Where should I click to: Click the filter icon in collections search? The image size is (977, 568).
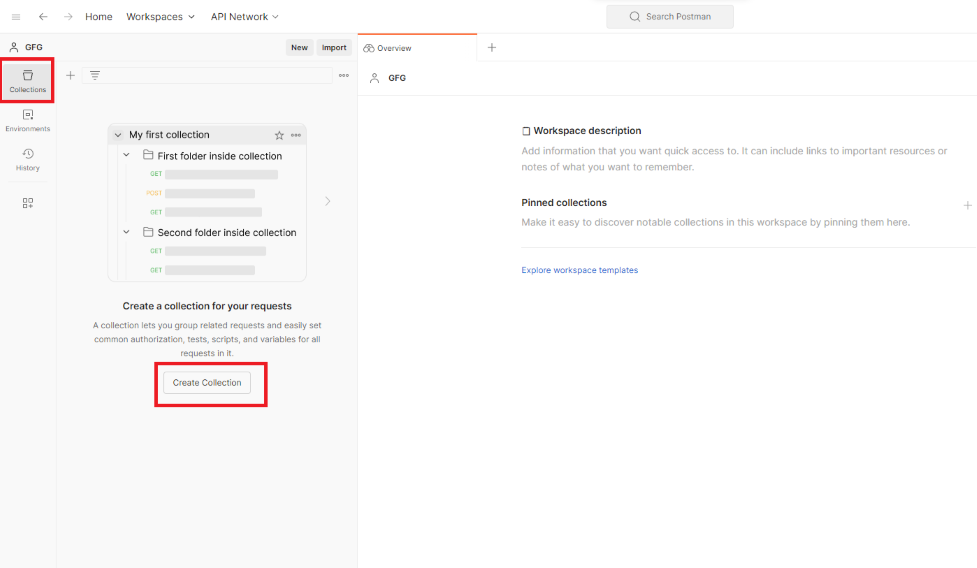tap(95, 75)
